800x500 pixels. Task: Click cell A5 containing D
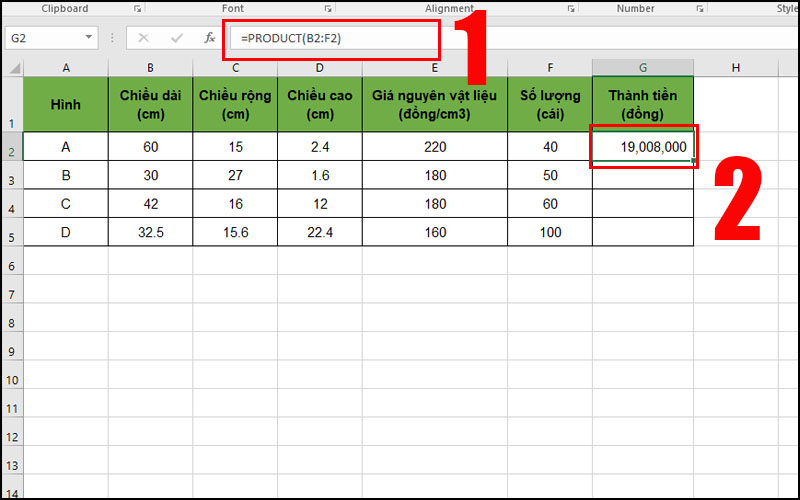(x=66, y=232)
